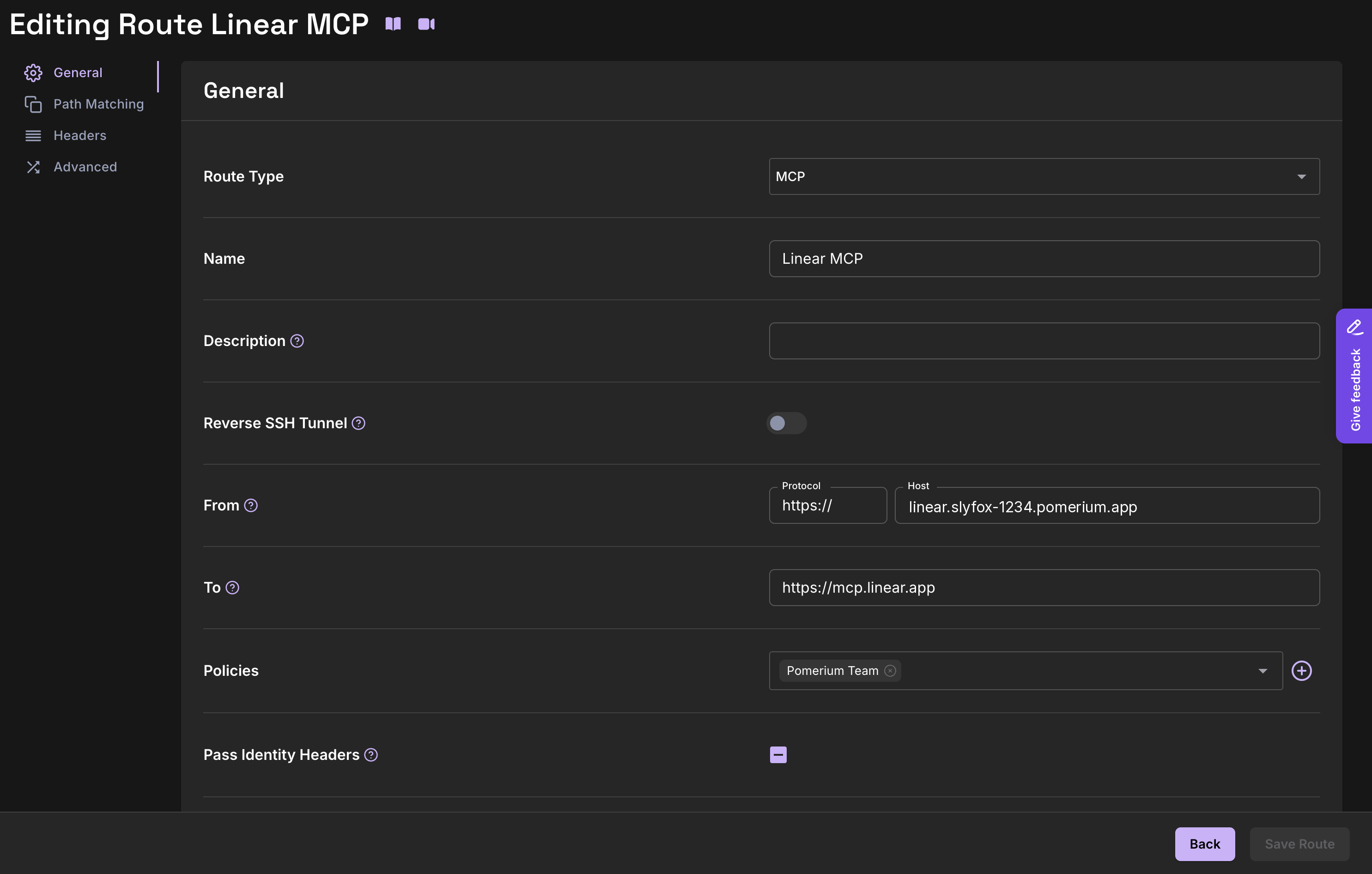Open the Protocol https:// selector
Viewport: 1372px width, 874px height.
[828, 505]
